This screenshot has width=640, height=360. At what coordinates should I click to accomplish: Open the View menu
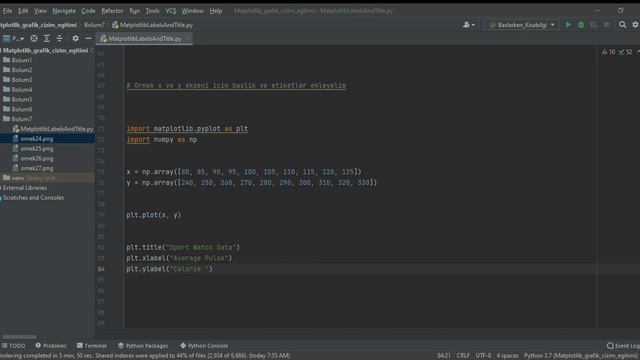40,11
